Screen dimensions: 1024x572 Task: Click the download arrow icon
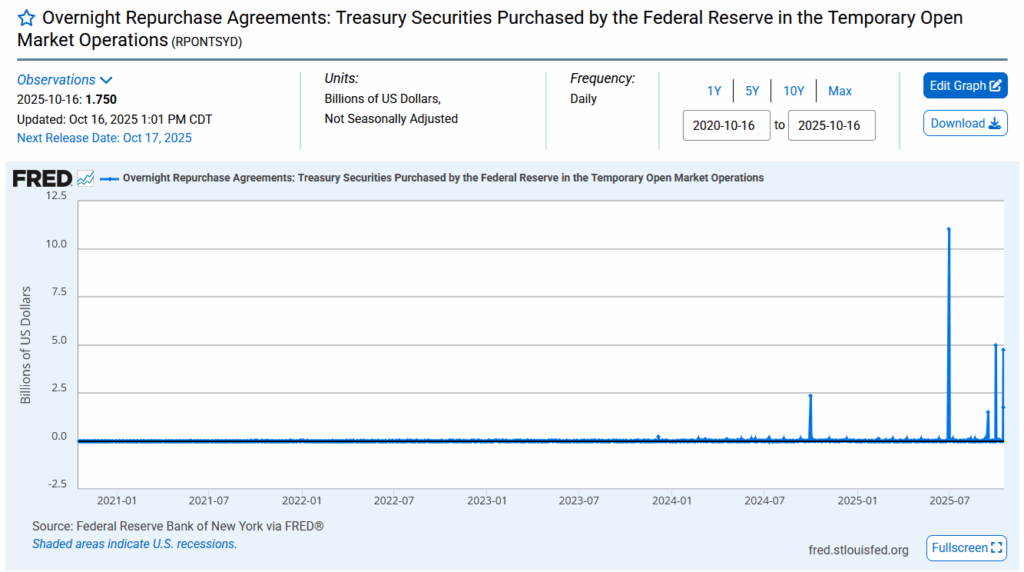pos(994,124)
